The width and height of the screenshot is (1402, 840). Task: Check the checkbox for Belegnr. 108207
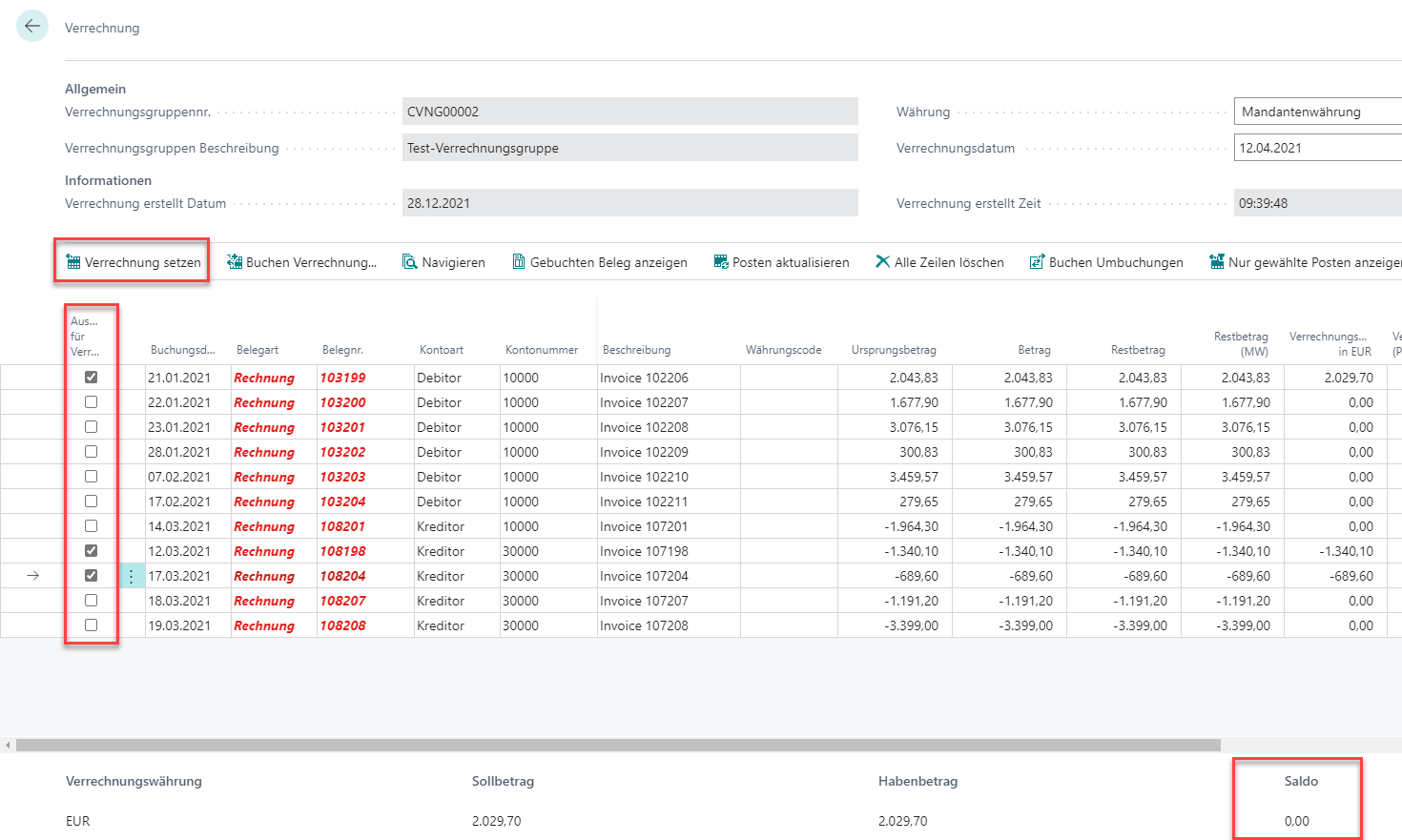coord(92,601)
